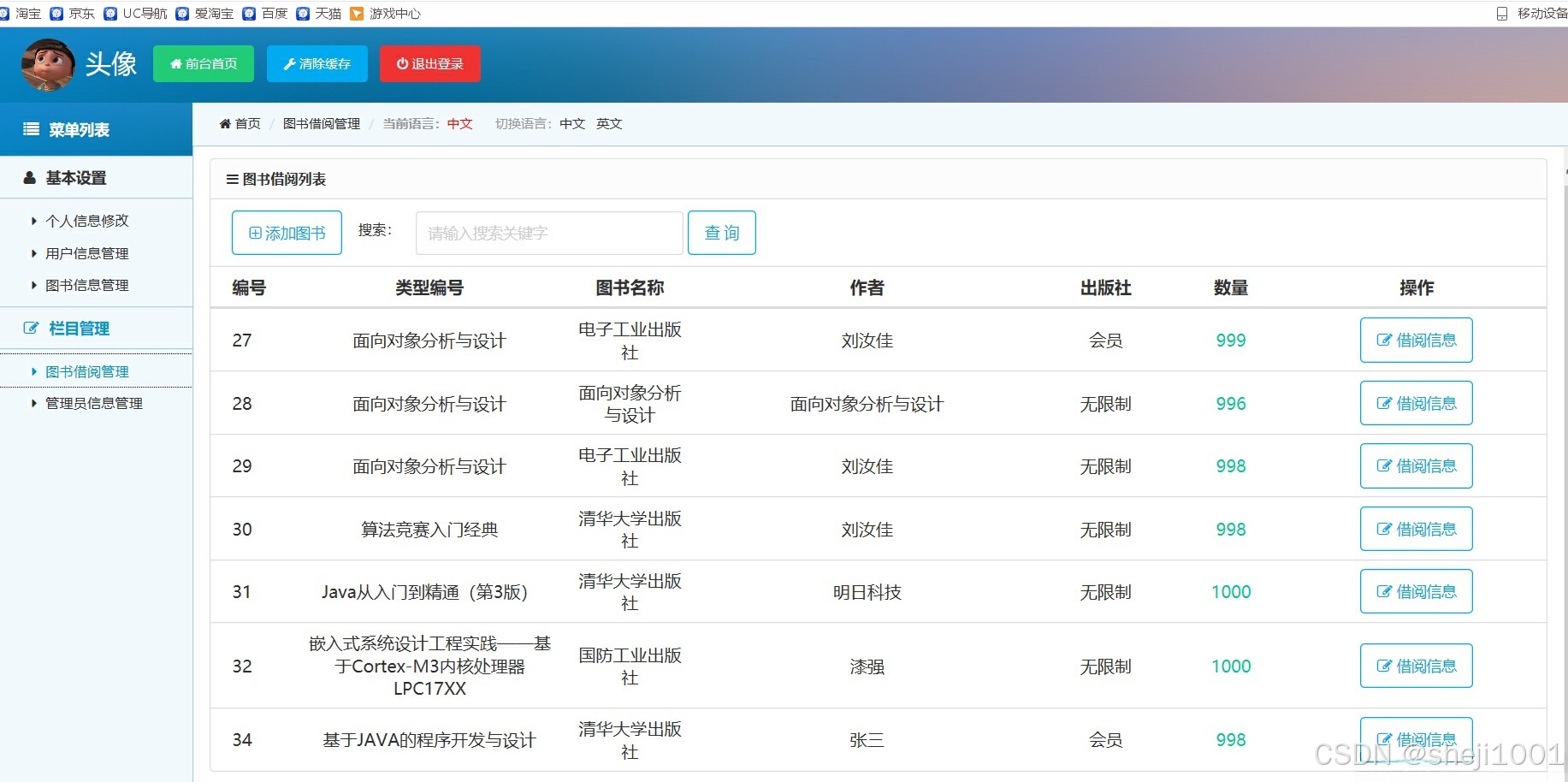Click the hamburger icon beside 菜单列表
The width and height of the screenshot is (1568, 782).
31,129
